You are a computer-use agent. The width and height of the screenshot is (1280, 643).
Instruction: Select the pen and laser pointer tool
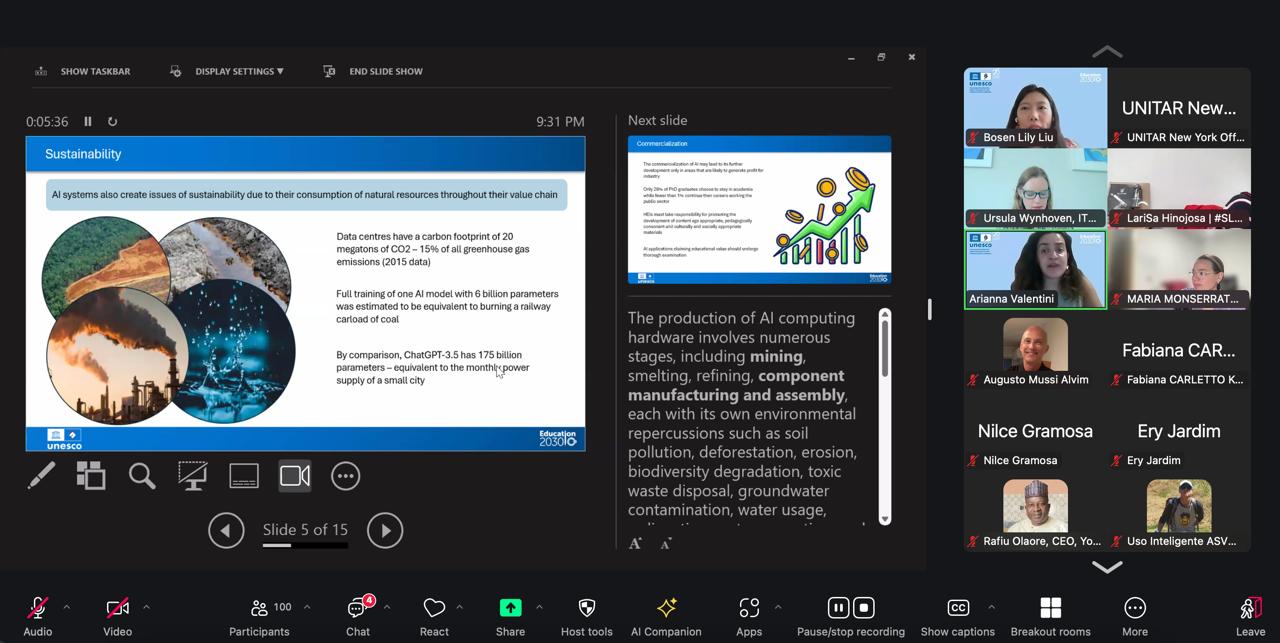coord(41,476)
